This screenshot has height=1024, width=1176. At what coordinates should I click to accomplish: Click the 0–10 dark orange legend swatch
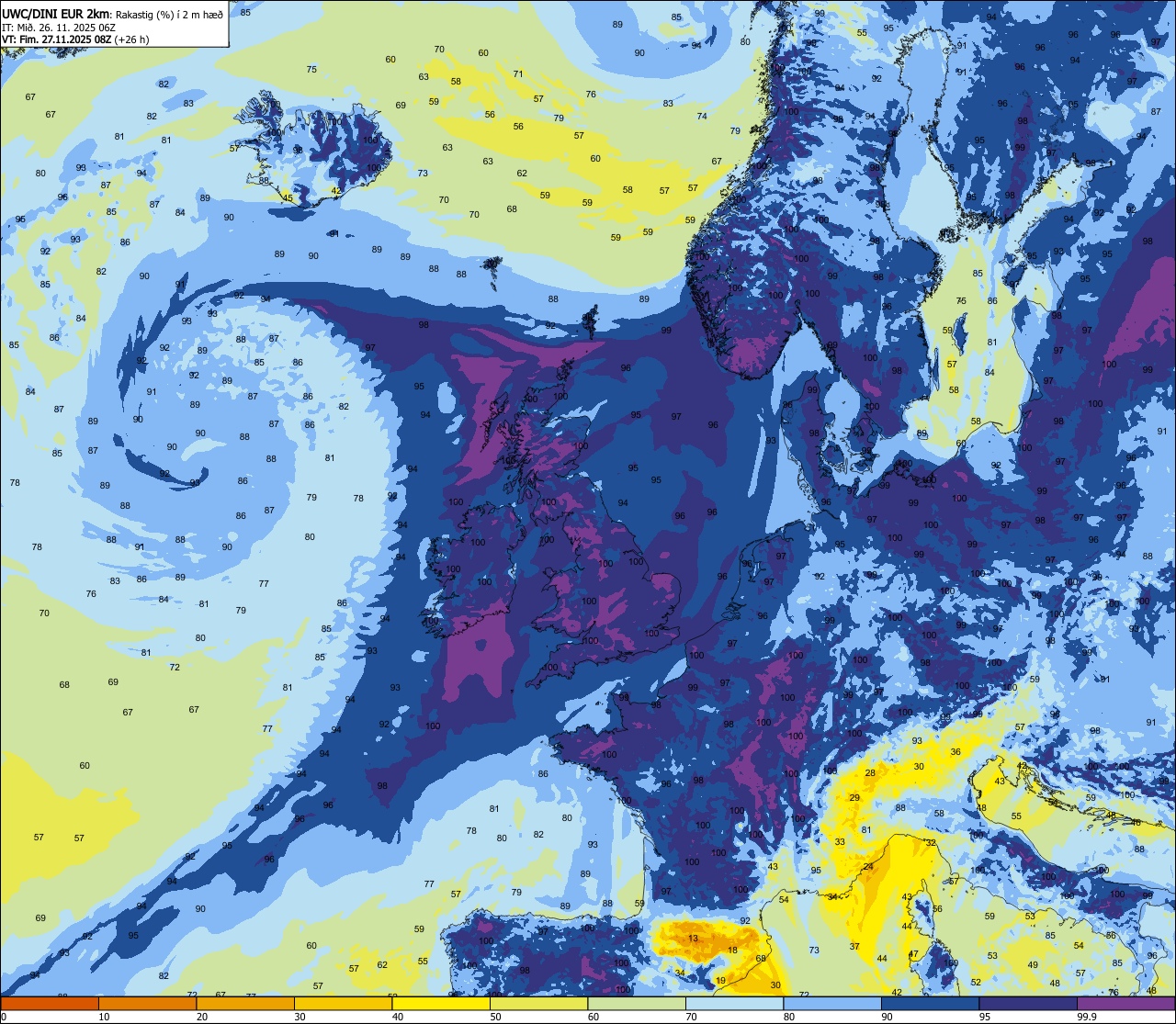coord(50,1003)
